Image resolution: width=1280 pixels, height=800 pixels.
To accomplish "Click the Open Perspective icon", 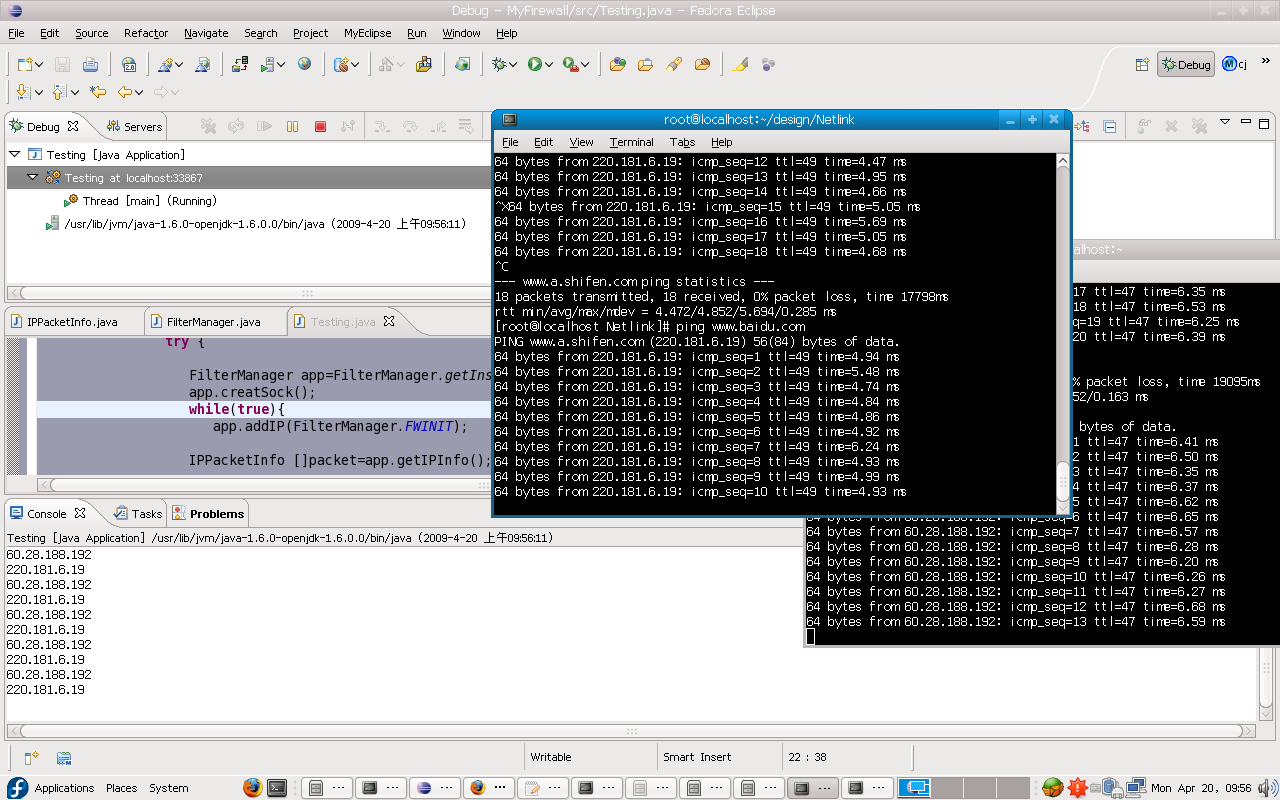I will point(1141,65).
